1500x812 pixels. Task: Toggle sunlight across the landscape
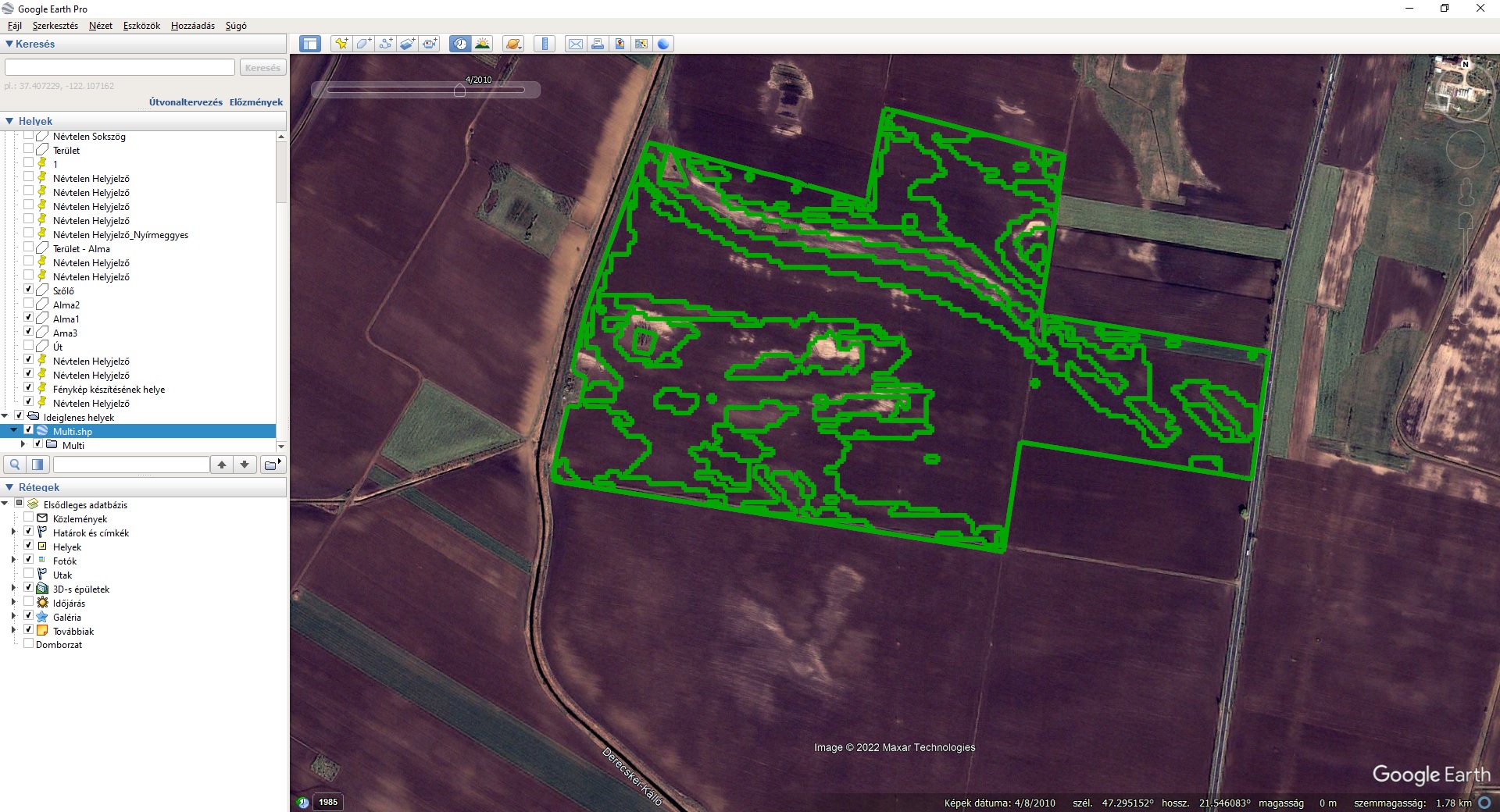[x=482, y=44]
